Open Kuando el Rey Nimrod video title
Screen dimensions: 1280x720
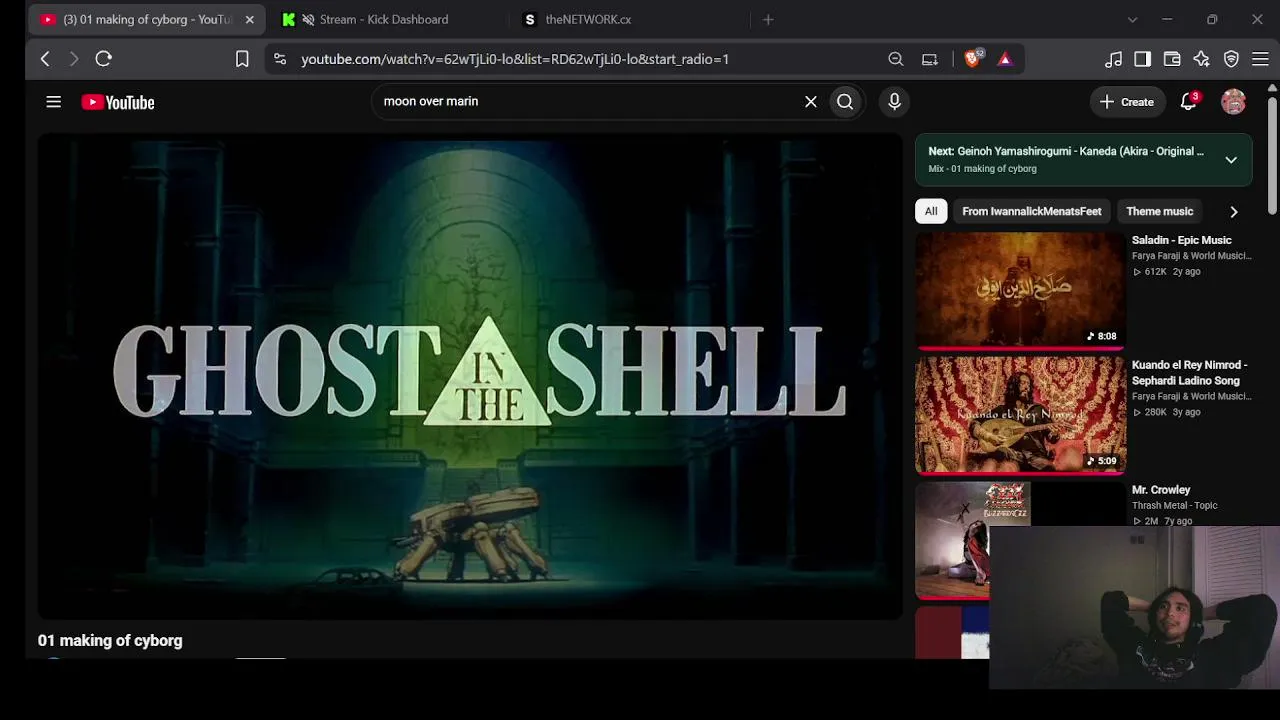coord(1190,373)
